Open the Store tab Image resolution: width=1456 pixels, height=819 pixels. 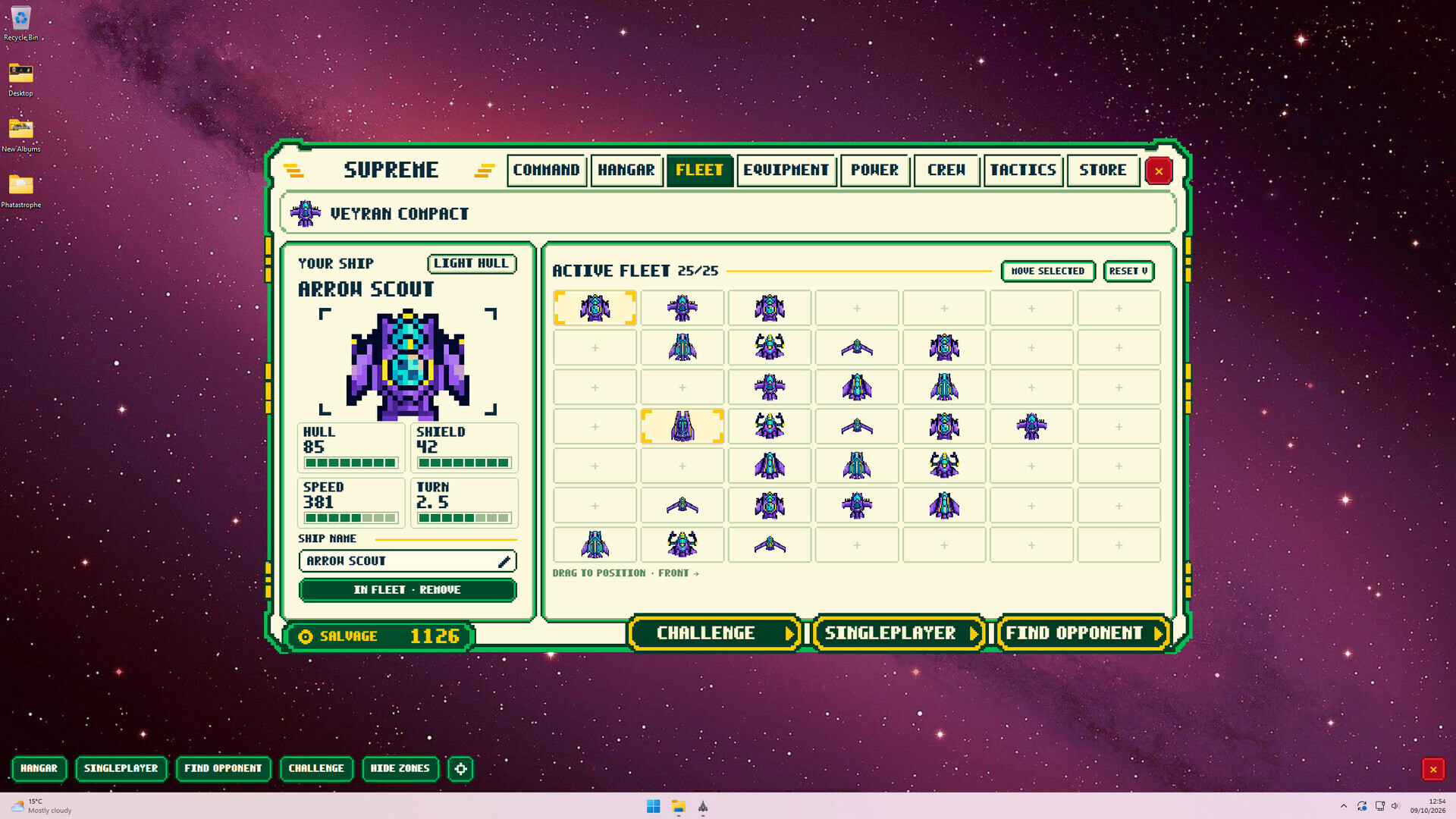coord(1103,170)
